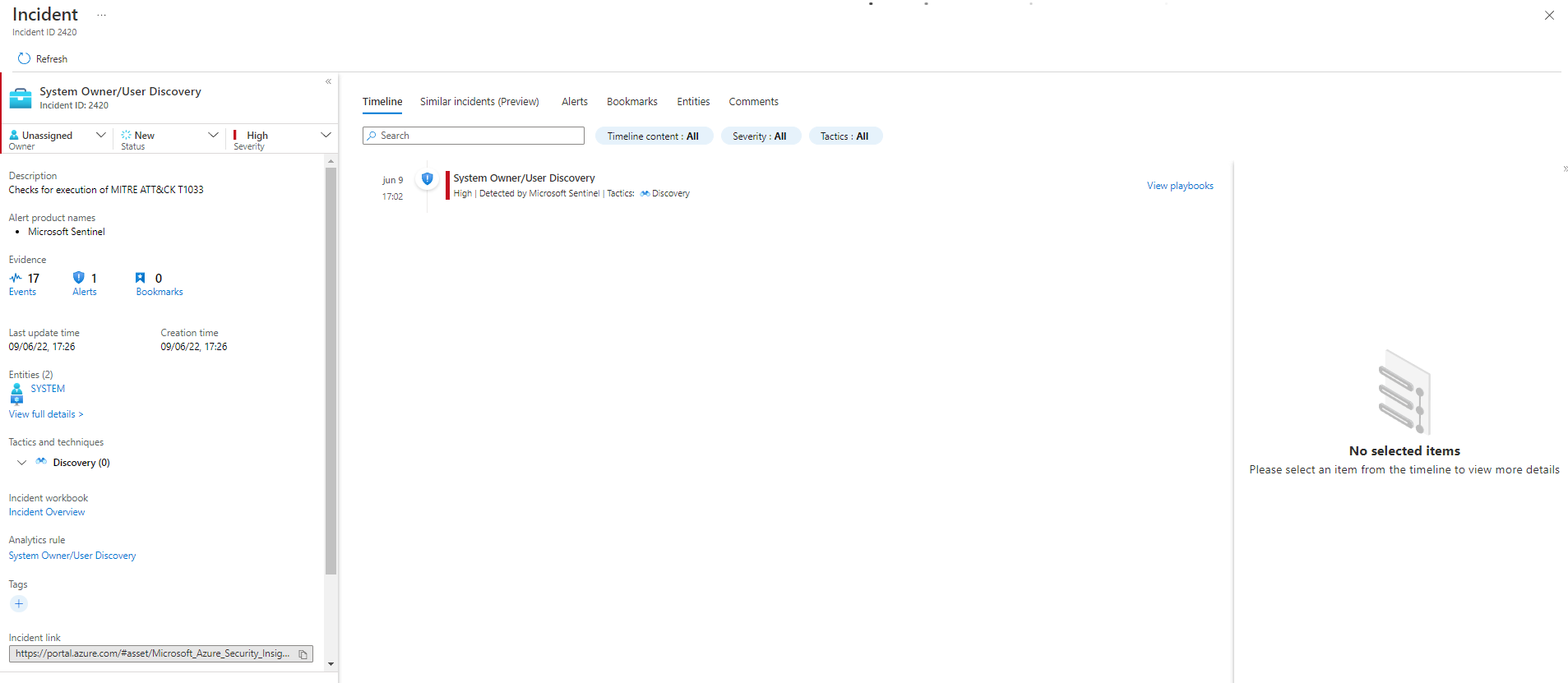
Task: Click the SYSTEM entity icon
Action: coord(16,394)
